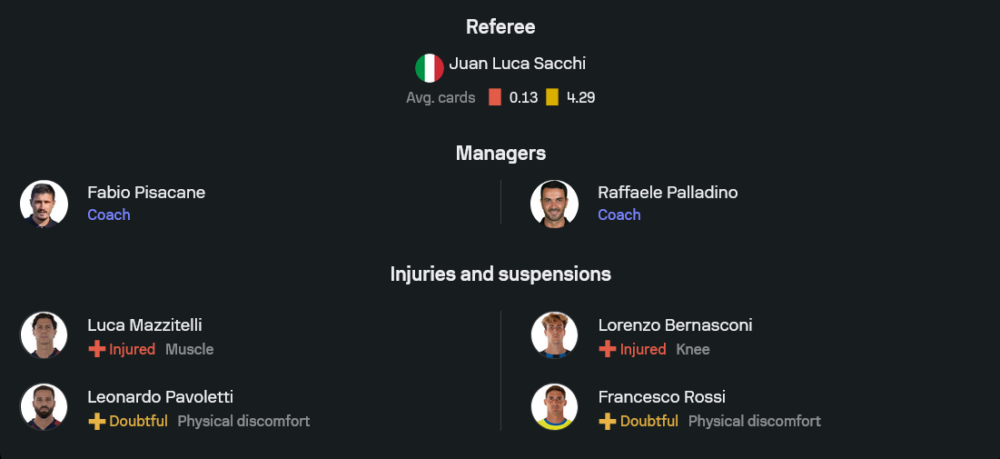
Task: Select the Luca Mazzitelli name
Action: point(145,325)
